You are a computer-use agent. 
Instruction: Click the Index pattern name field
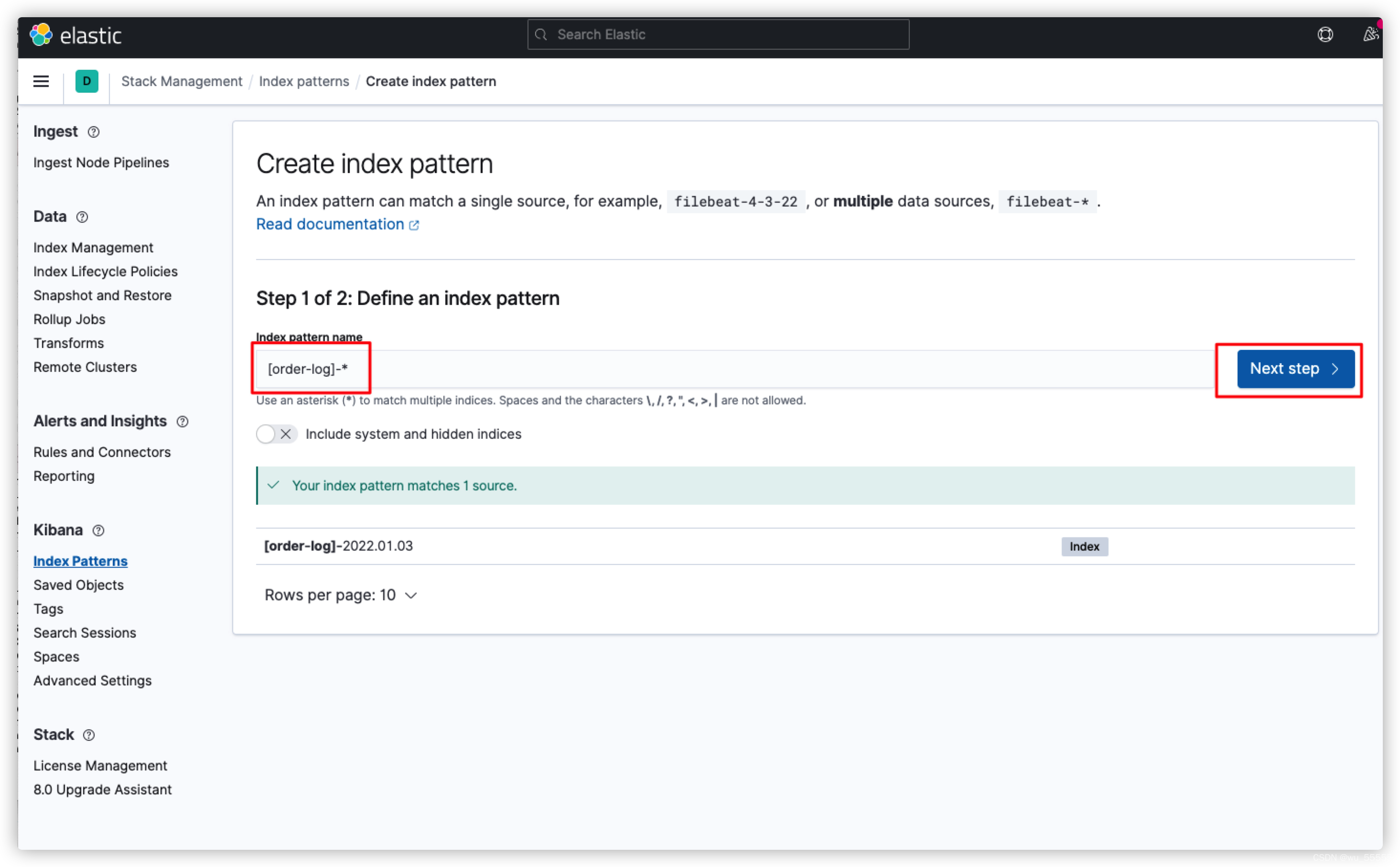pyautogui.click(x=733, y=368)
